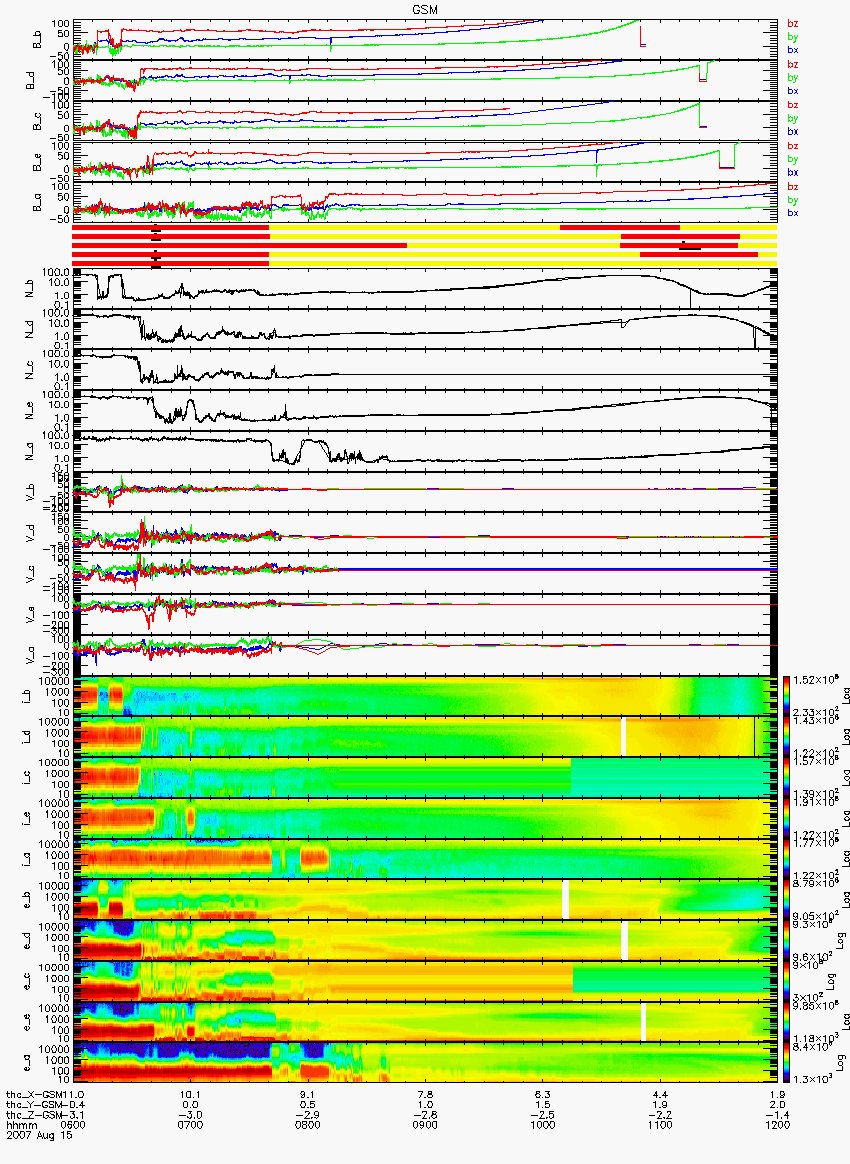Click the 2007 Aug 15 date label
This screenshot has height=1164, width=850.
(39, 1135)
